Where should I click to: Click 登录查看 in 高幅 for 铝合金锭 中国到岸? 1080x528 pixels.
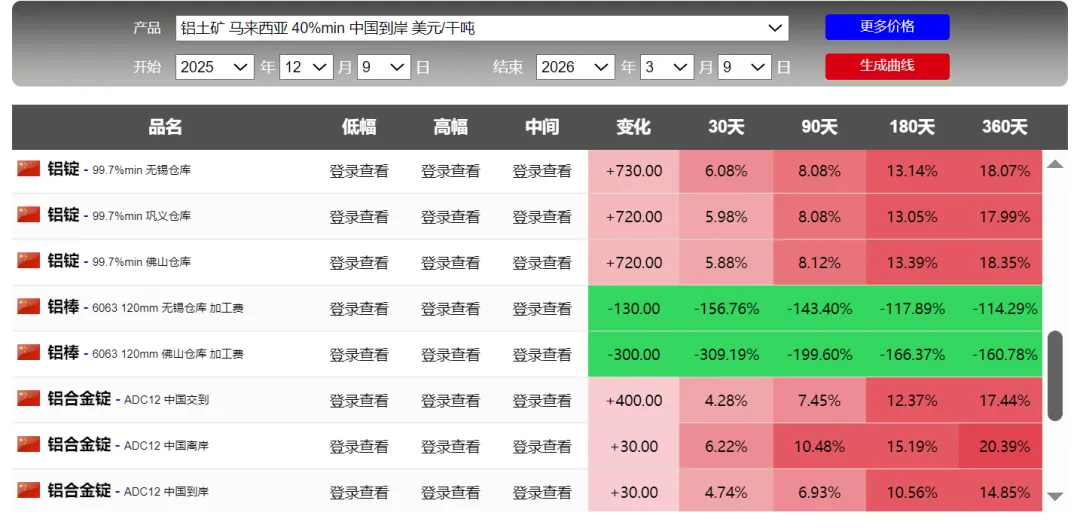coord(450,493)
